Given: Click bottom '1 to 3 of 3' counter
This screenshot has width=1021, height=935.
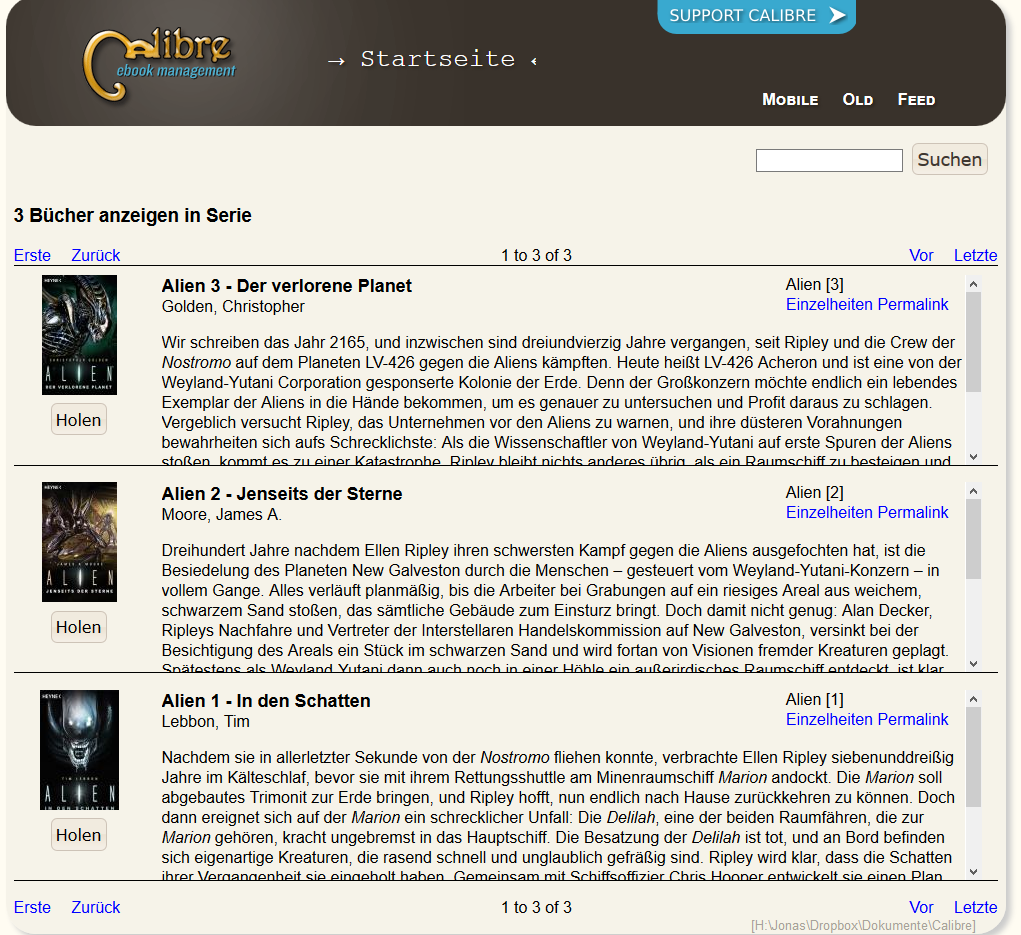Looking at the screenshot, I should (x=537, y=907).
